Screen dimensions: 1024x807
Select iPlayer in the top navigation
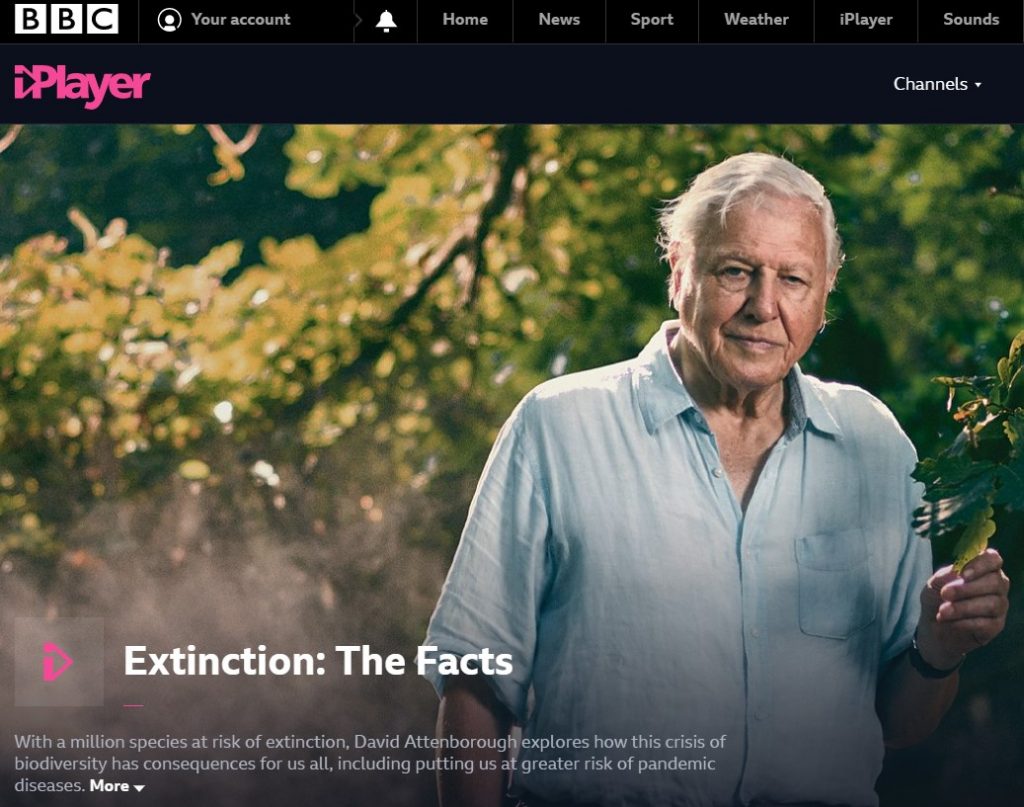coord(866,20)
